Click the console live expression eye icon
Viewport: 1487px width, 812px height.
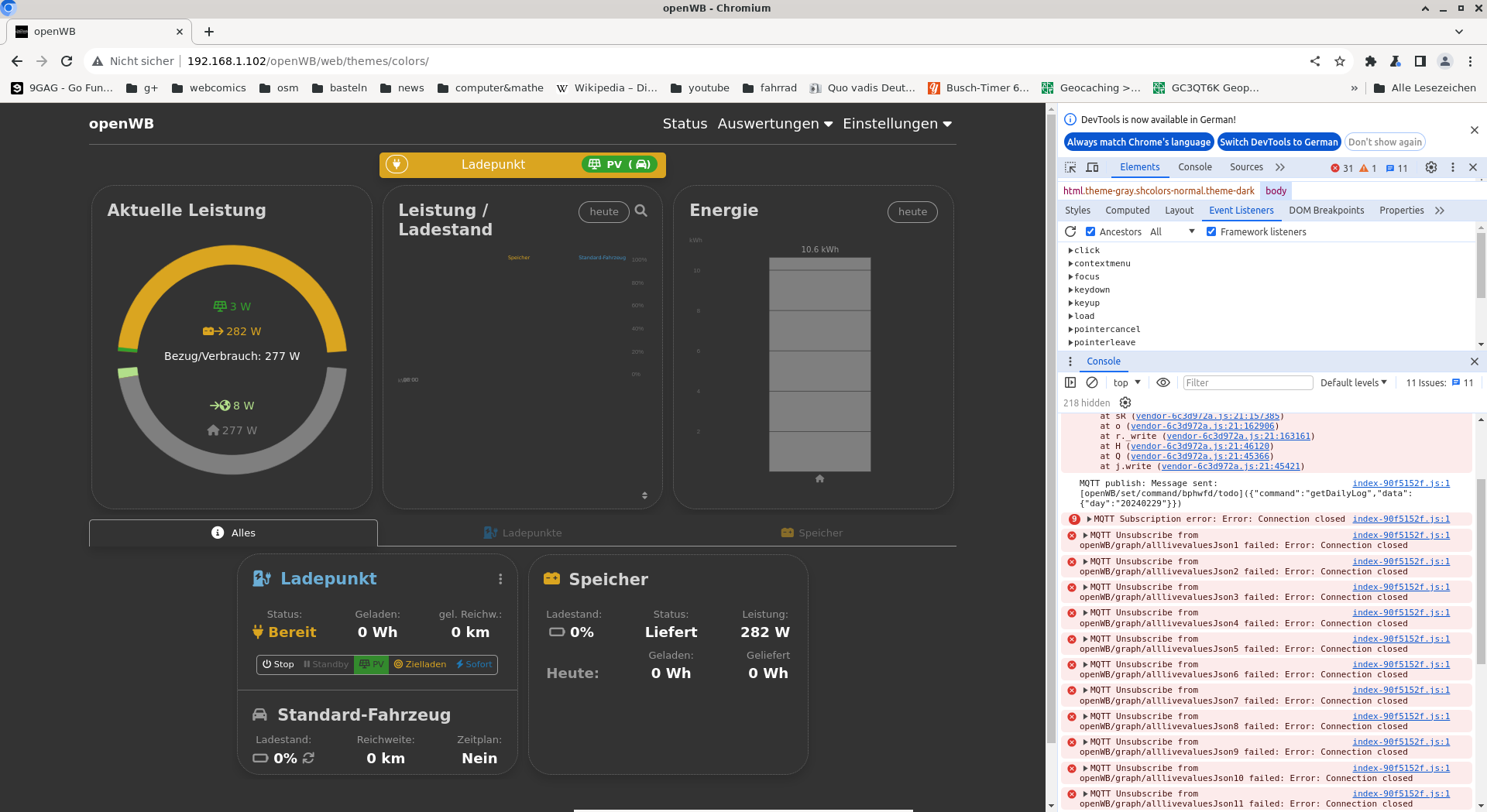[x=1162, y=382]
